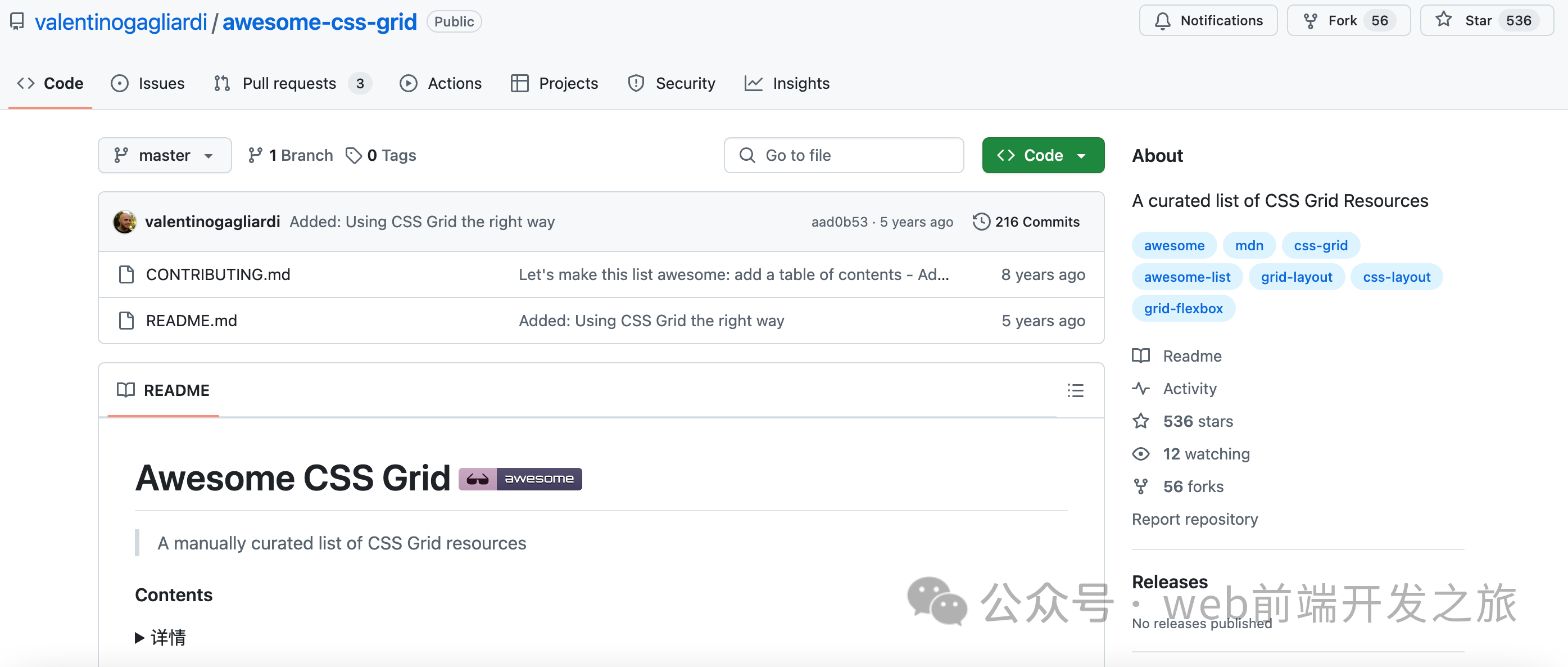Viewport: 1568px width, 667px height.
Task: Open the master branch dropdown
Action: pos(164,155)
